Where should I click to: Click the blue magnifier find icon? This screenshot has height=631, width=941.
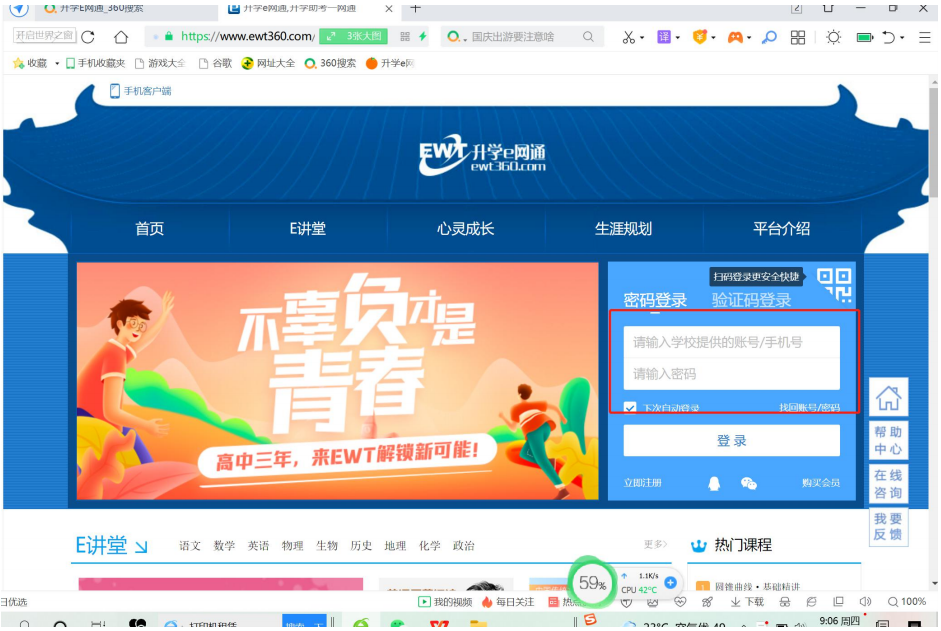769,37
